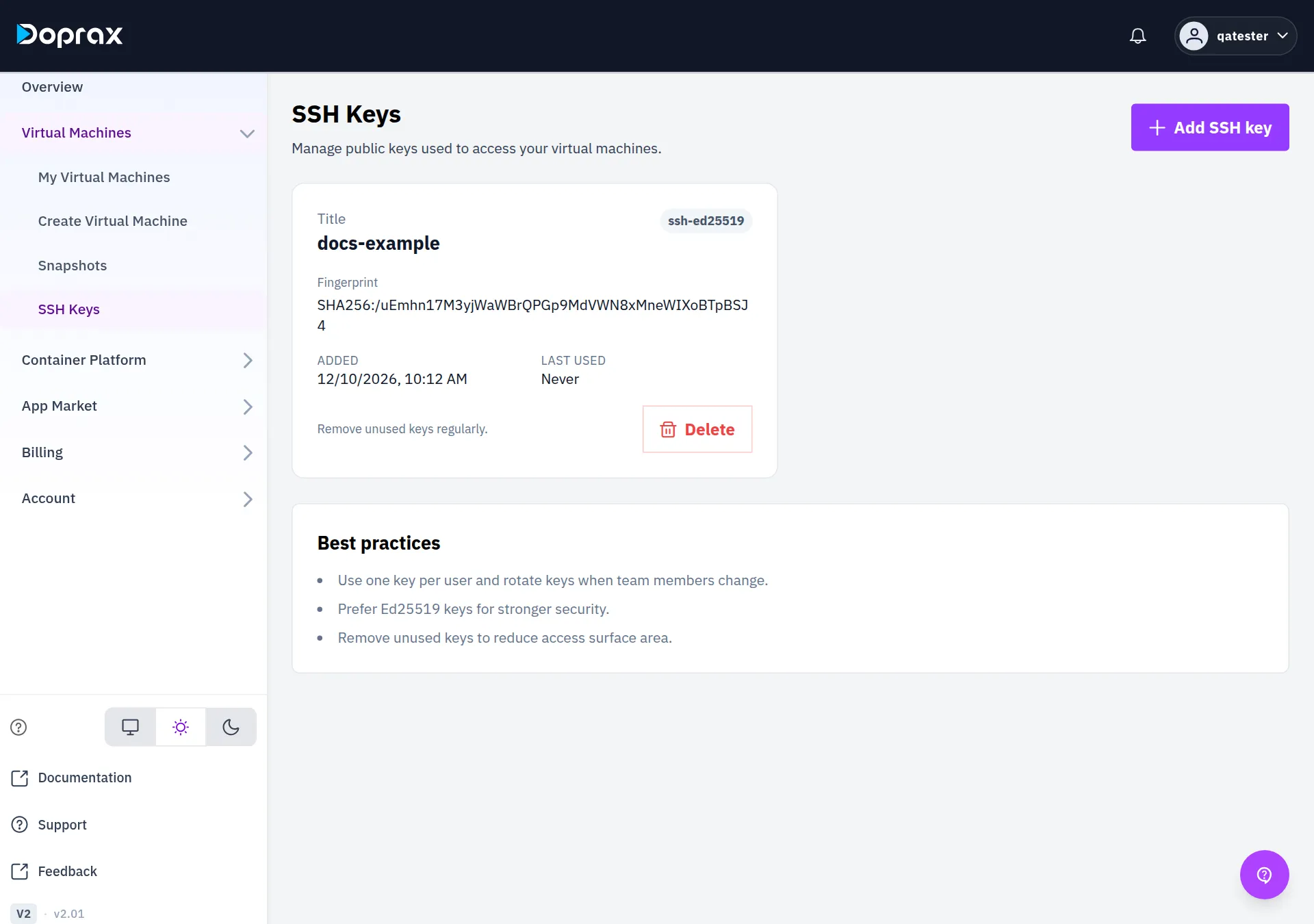This screenshot has width=1314, height=924.
Task: Open Create Virtual Machine page
Action: pos(112,221)
